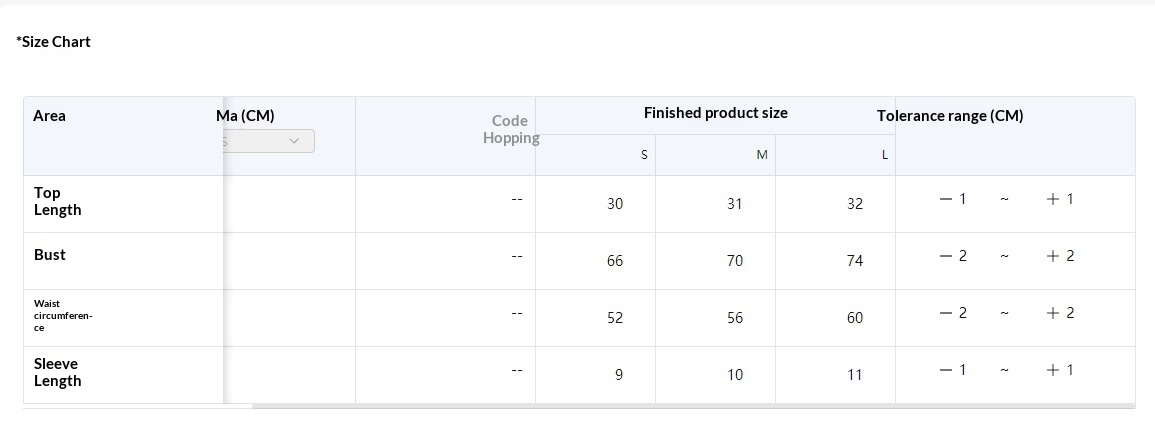
Task: Click the Waist size L value 60
Action: pos(855,318)
